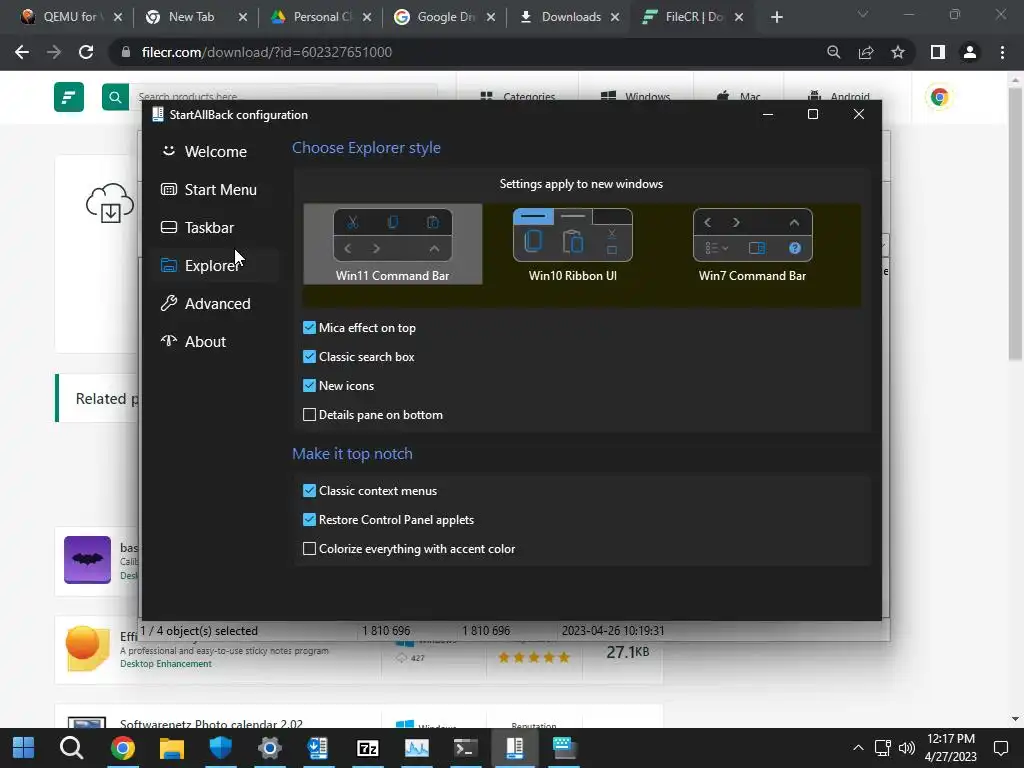1024x768 pixels.
Task: Close the Downloads browser tab
Action: pyautogui.click(x=615, y=18)
